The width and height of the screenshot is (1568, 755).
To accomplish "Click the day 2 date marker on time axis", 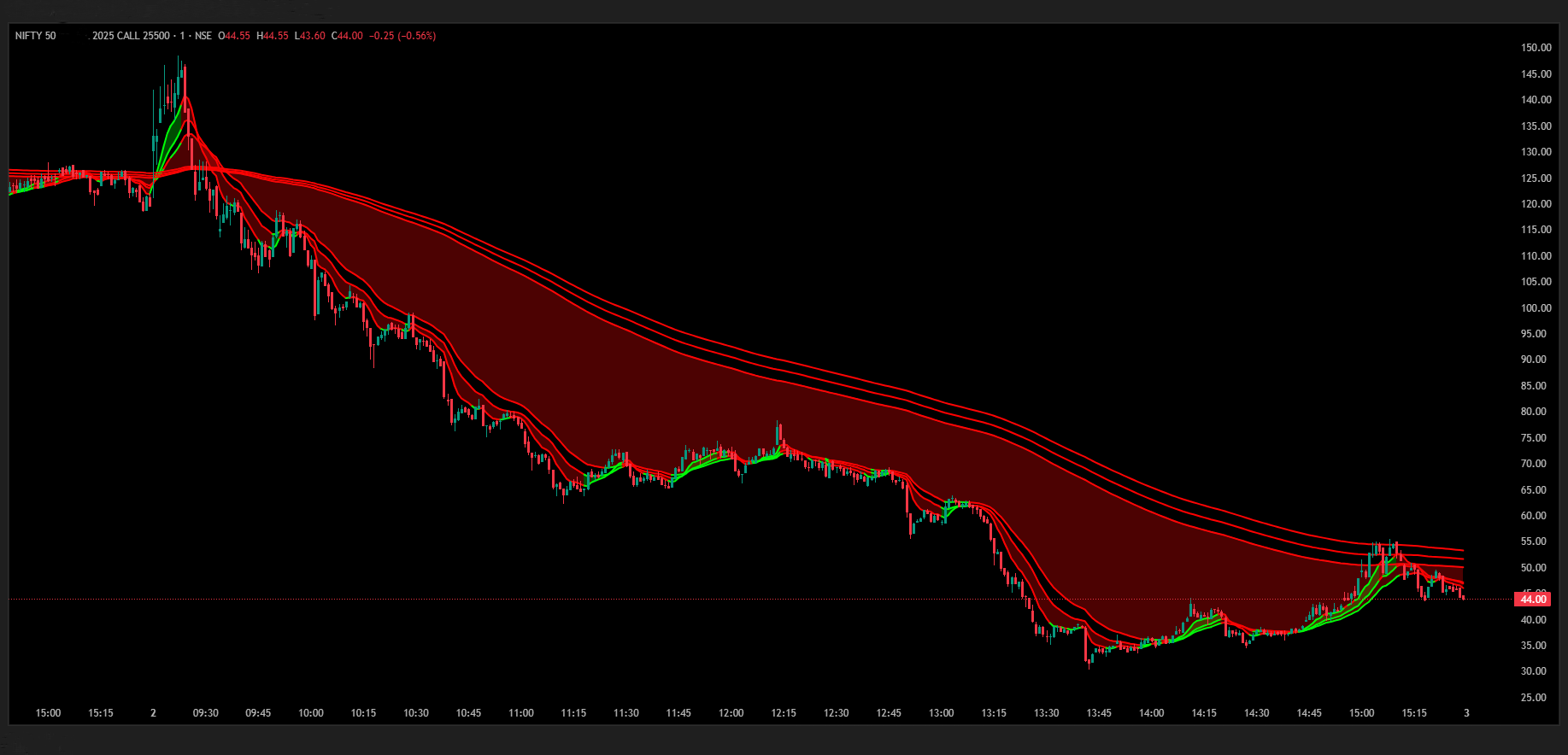I will [x=153, y=713].
